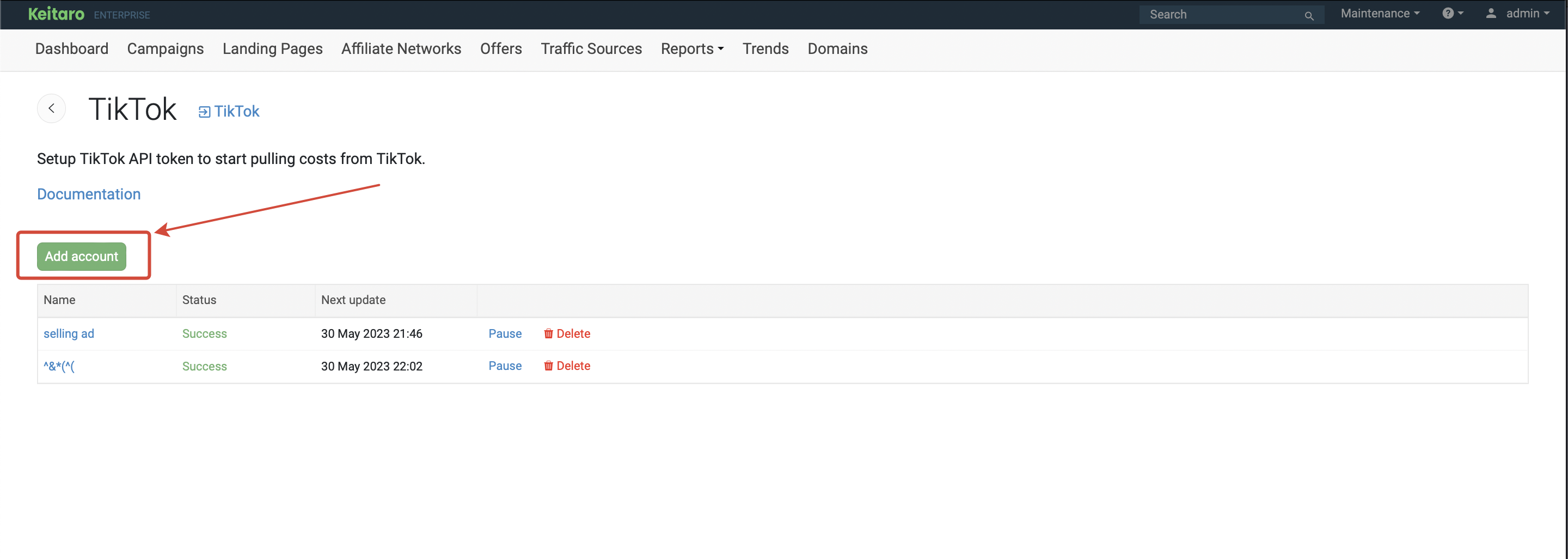Viewport: 1568px width, 559px height.
Task: Expand the Reports menu
Action: (692, 48)
